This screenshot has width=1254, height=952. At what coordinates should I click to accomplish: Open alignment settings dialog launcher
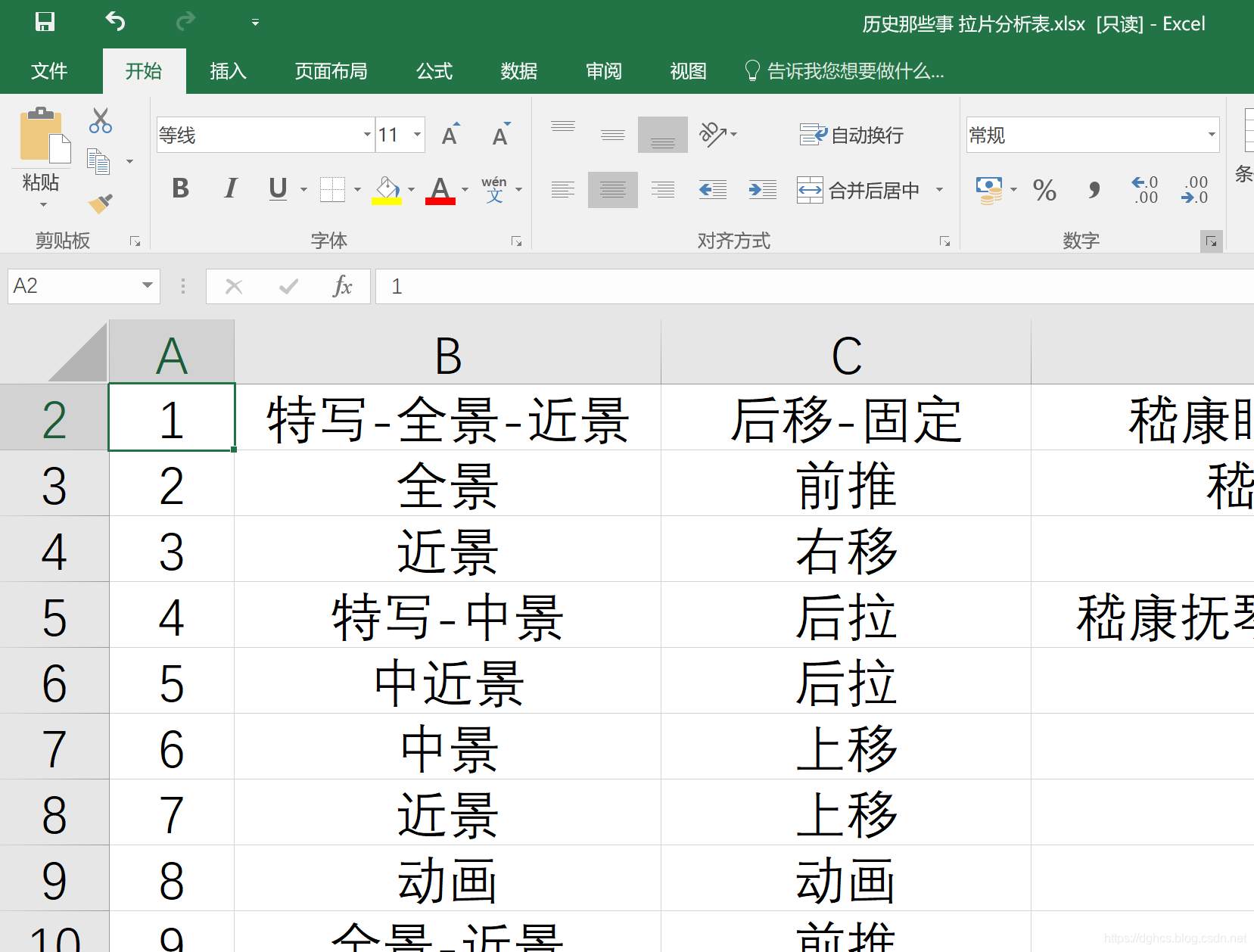point(945,241)
